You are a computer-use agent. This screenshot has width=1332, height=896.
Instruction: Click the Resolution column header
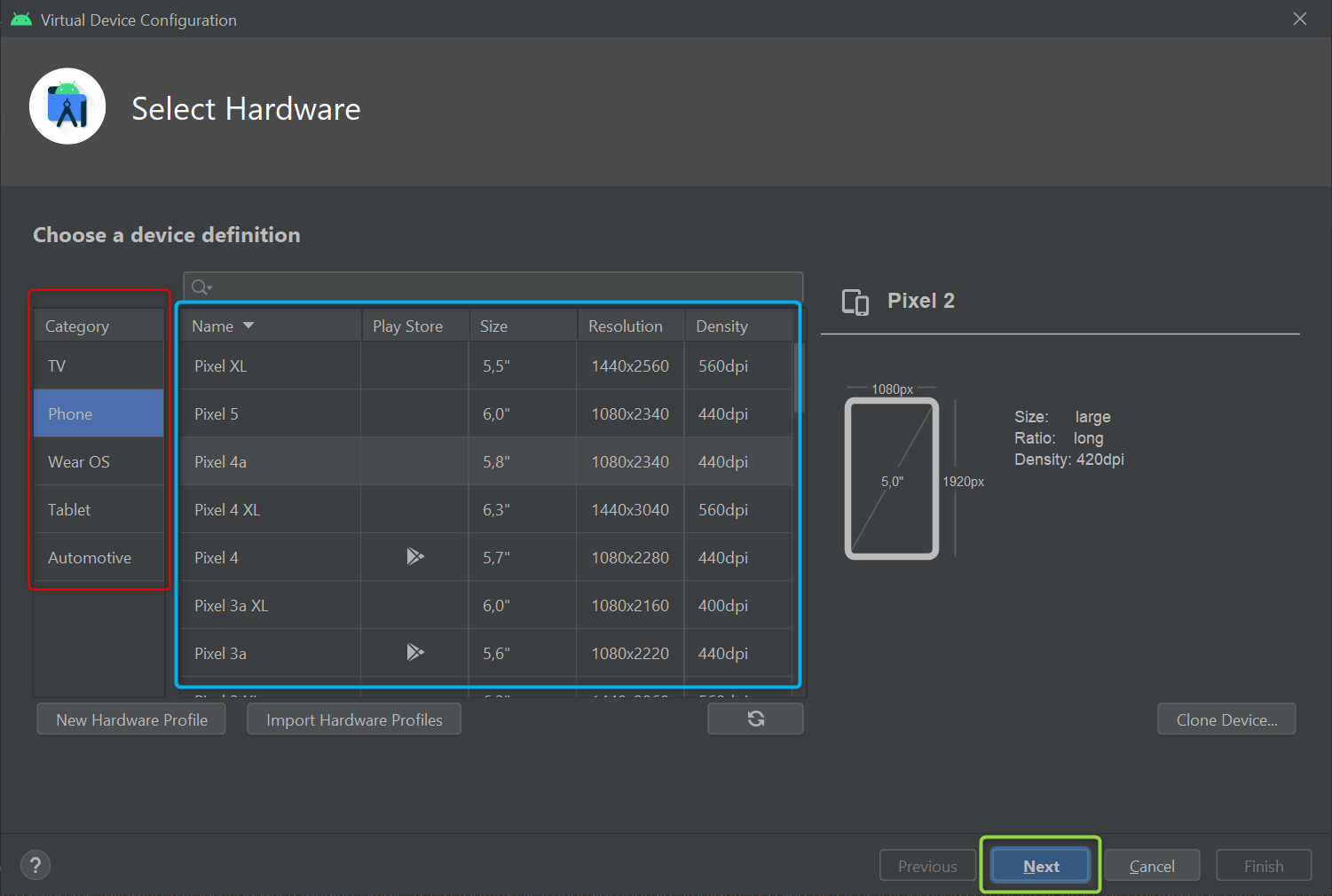coord(631,326)
